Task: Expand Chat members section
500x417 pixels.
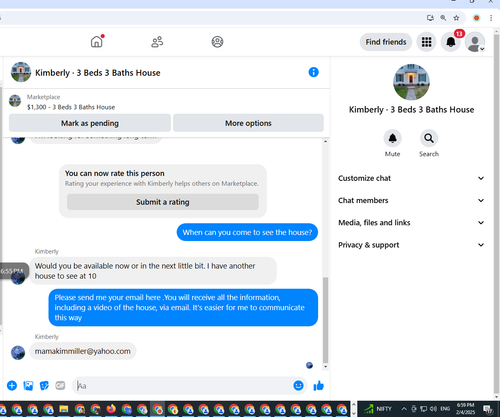Action: pos(411,200)
